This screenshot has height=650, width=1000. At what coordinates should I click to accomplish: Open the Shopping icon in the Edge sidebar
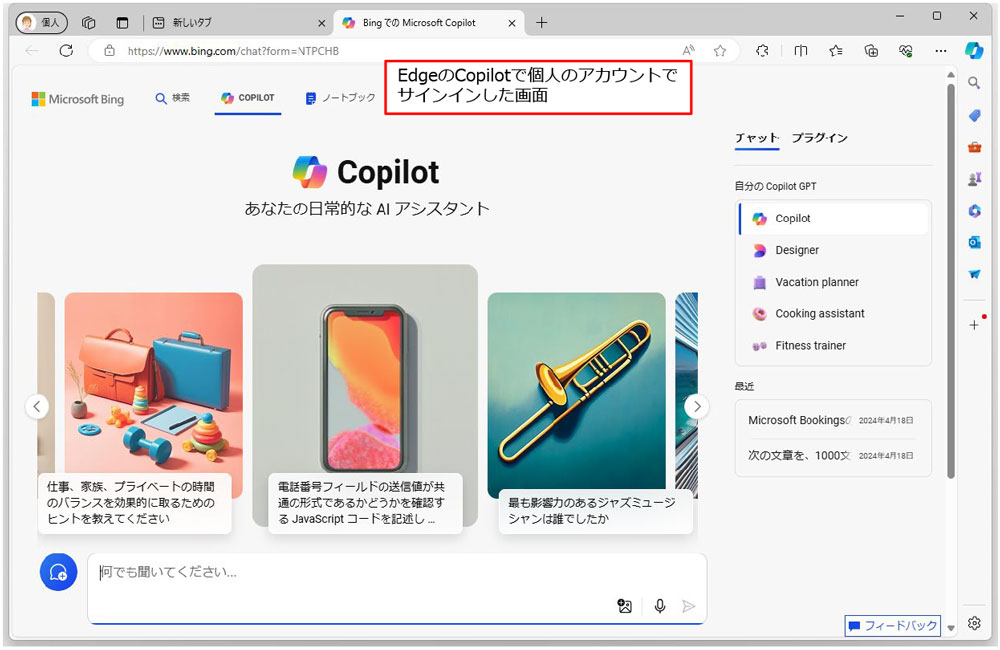[974, 115]
